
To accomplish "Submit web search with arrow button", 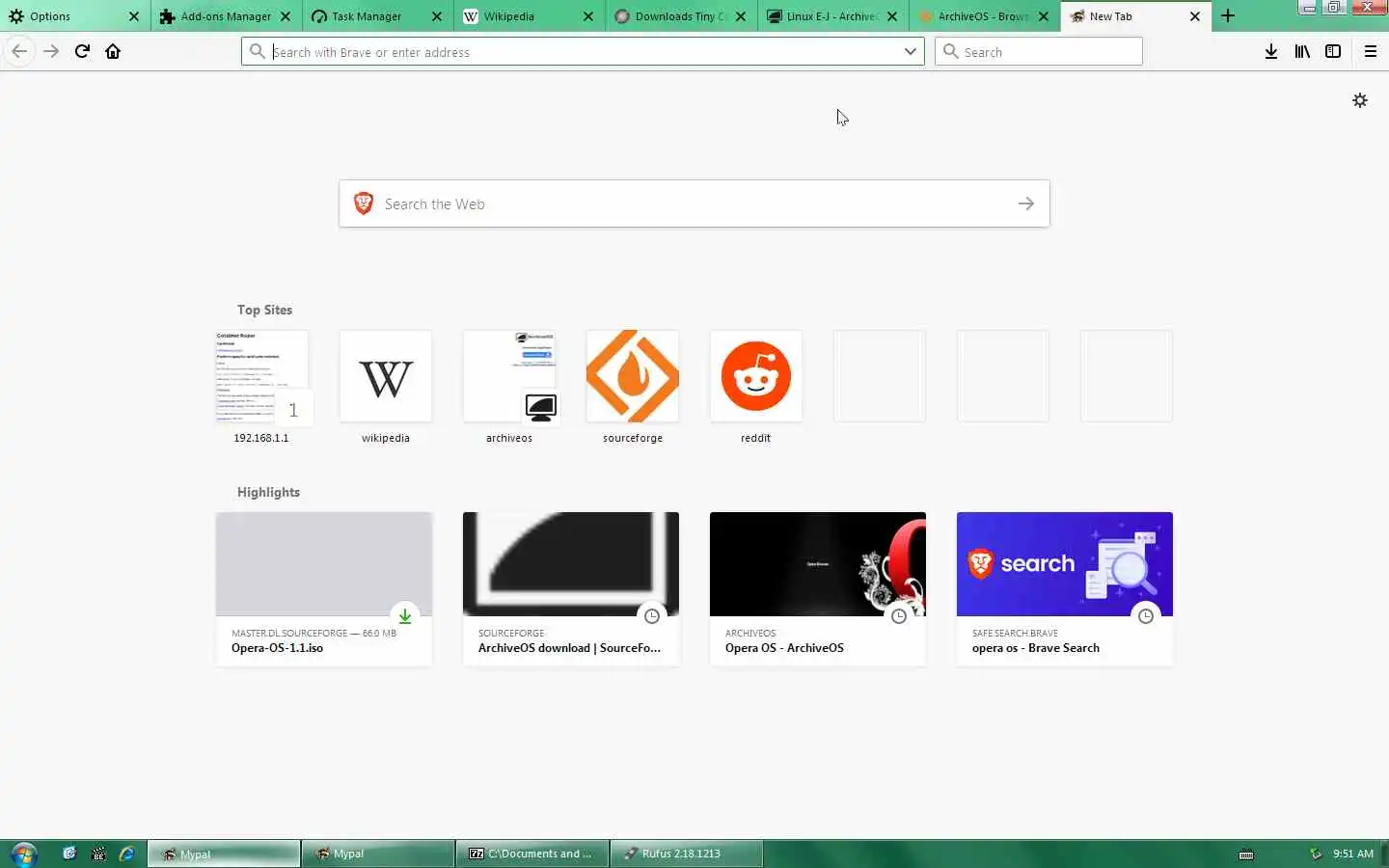I will [1026, 203].
